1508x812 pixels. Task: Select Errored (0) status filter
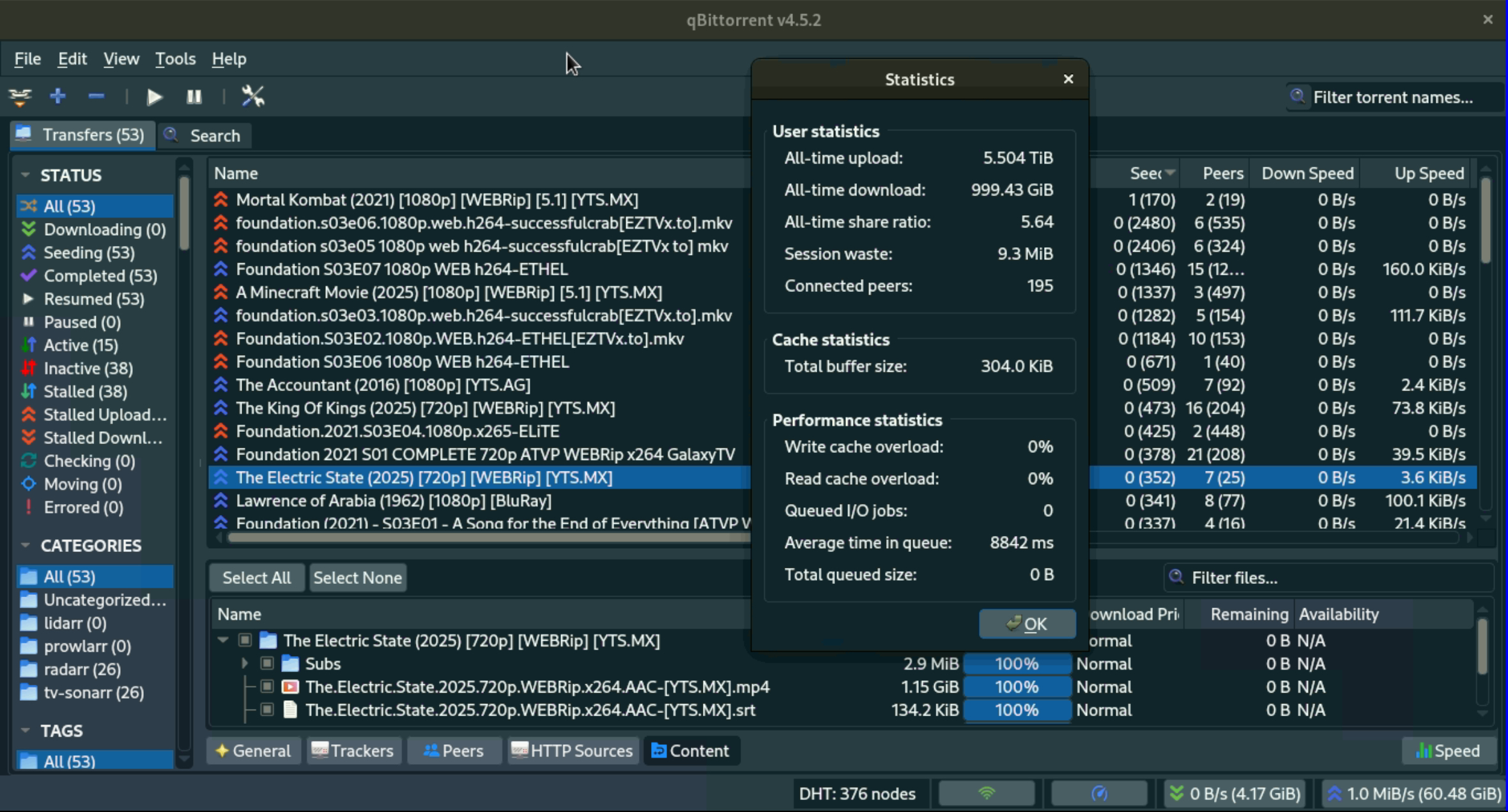pos(95,507)
